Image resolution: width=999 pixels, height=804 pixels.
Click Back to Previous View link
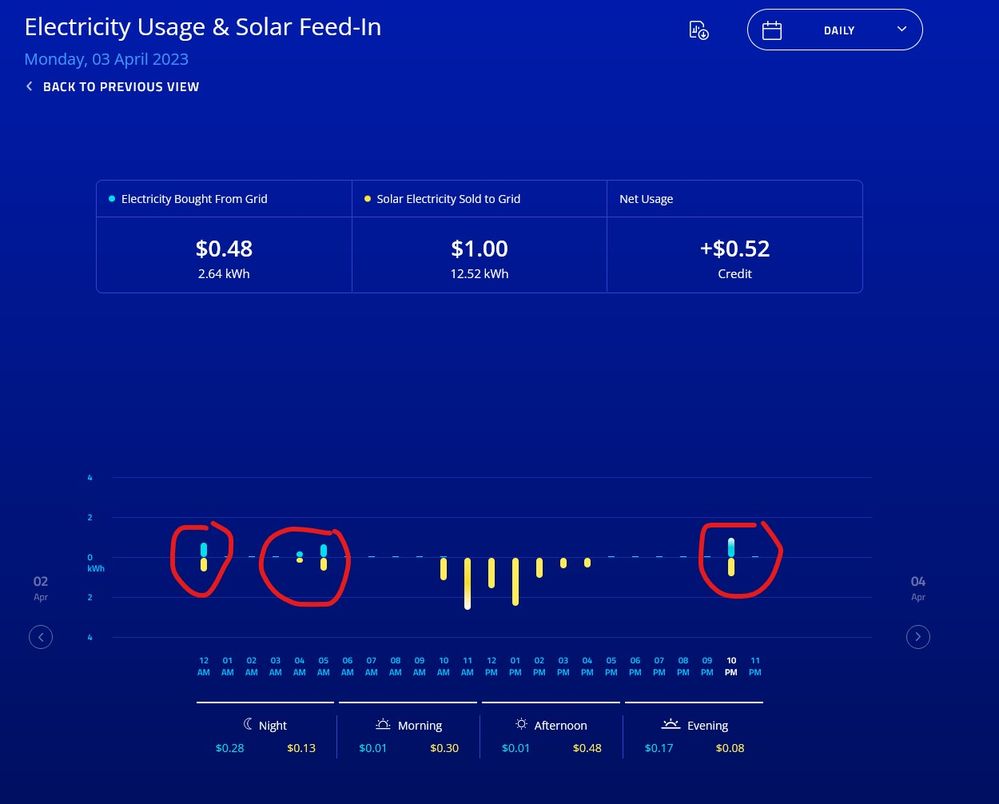click(x=120, y=87)
